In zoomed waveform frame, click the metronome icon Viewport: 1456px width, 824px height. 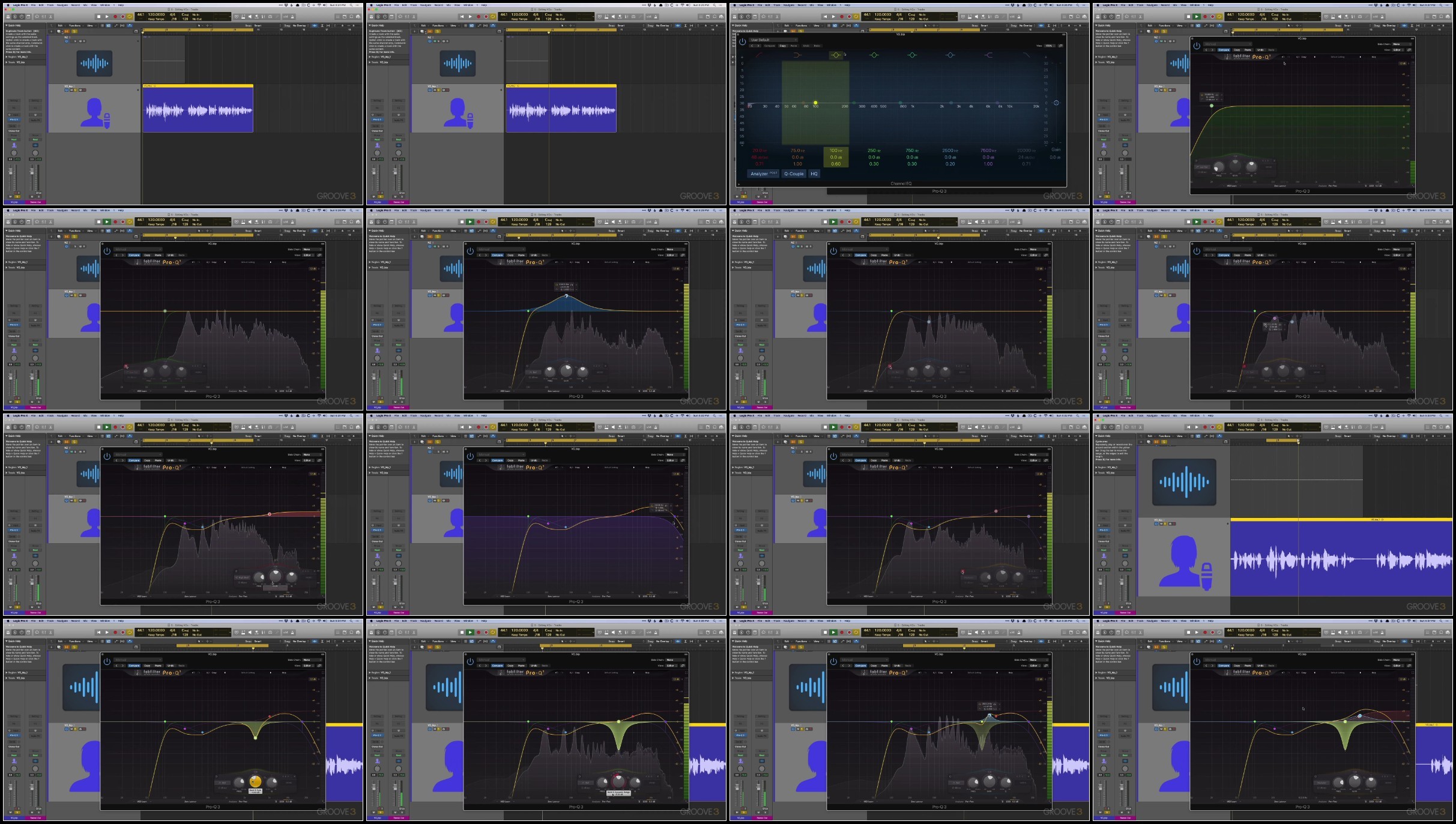tap(1382, 427)
